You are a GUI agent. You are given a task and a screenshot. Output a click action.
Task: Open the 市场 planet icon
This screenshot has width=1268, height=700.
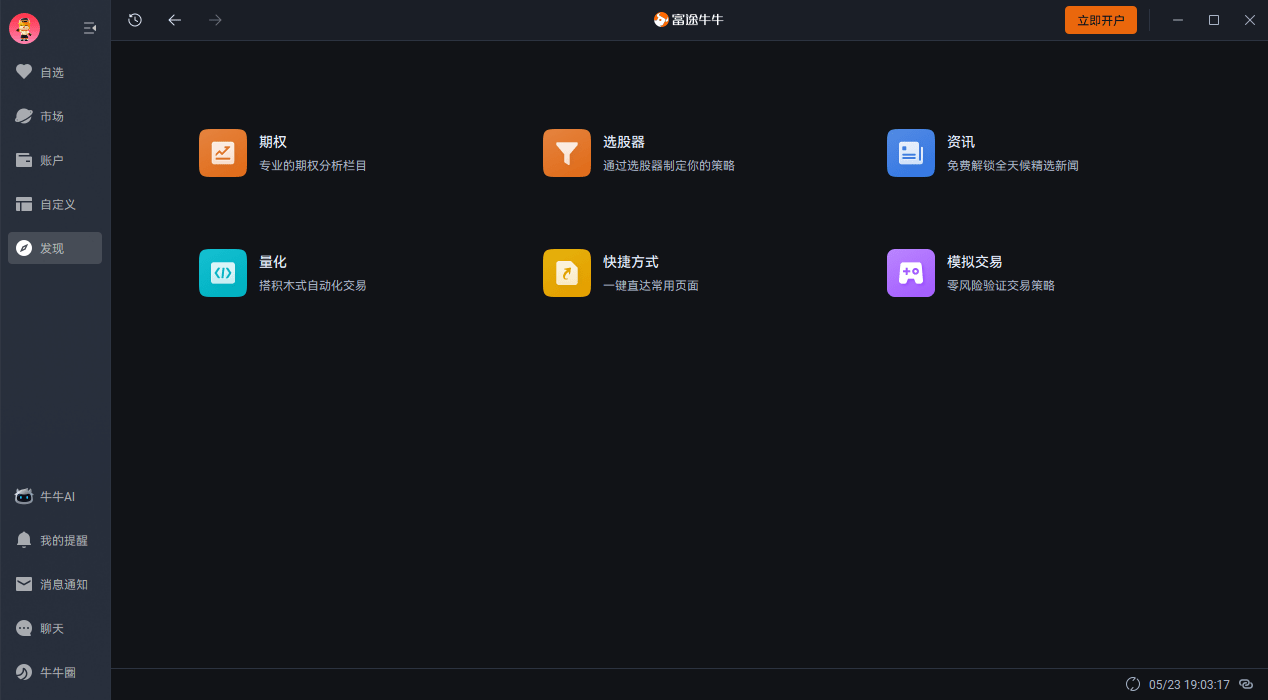(x=24, y=116)
